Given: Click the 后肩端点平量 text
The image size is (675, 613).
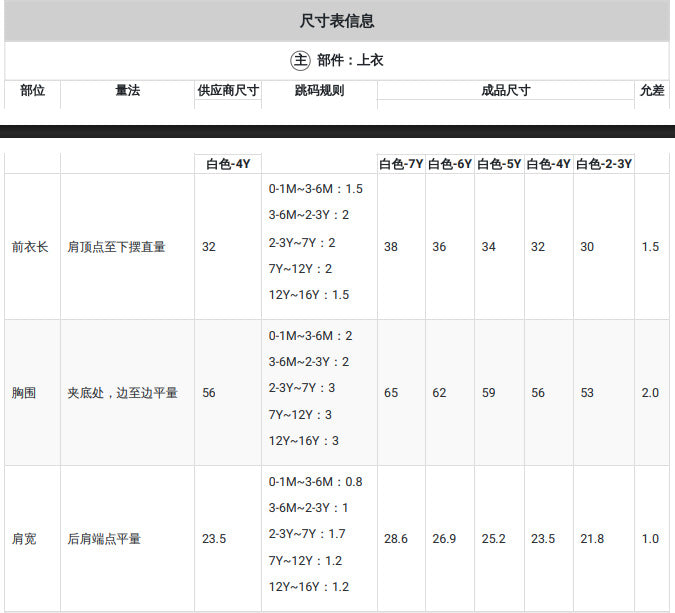Looking at the screenshot, I should coord(104,539).
